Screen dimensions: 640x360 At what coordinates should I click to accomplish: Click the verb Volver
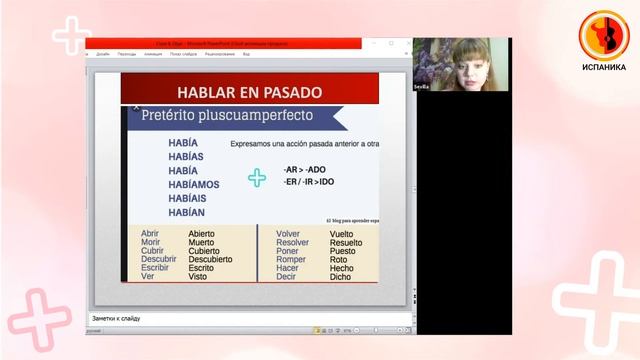pos(288,234)
